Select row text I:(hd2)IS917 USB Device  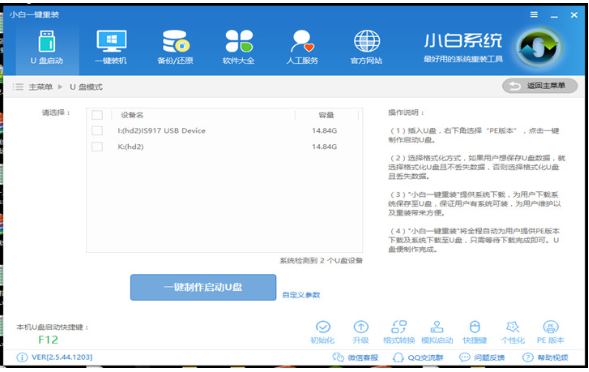(x=162, y=131)
